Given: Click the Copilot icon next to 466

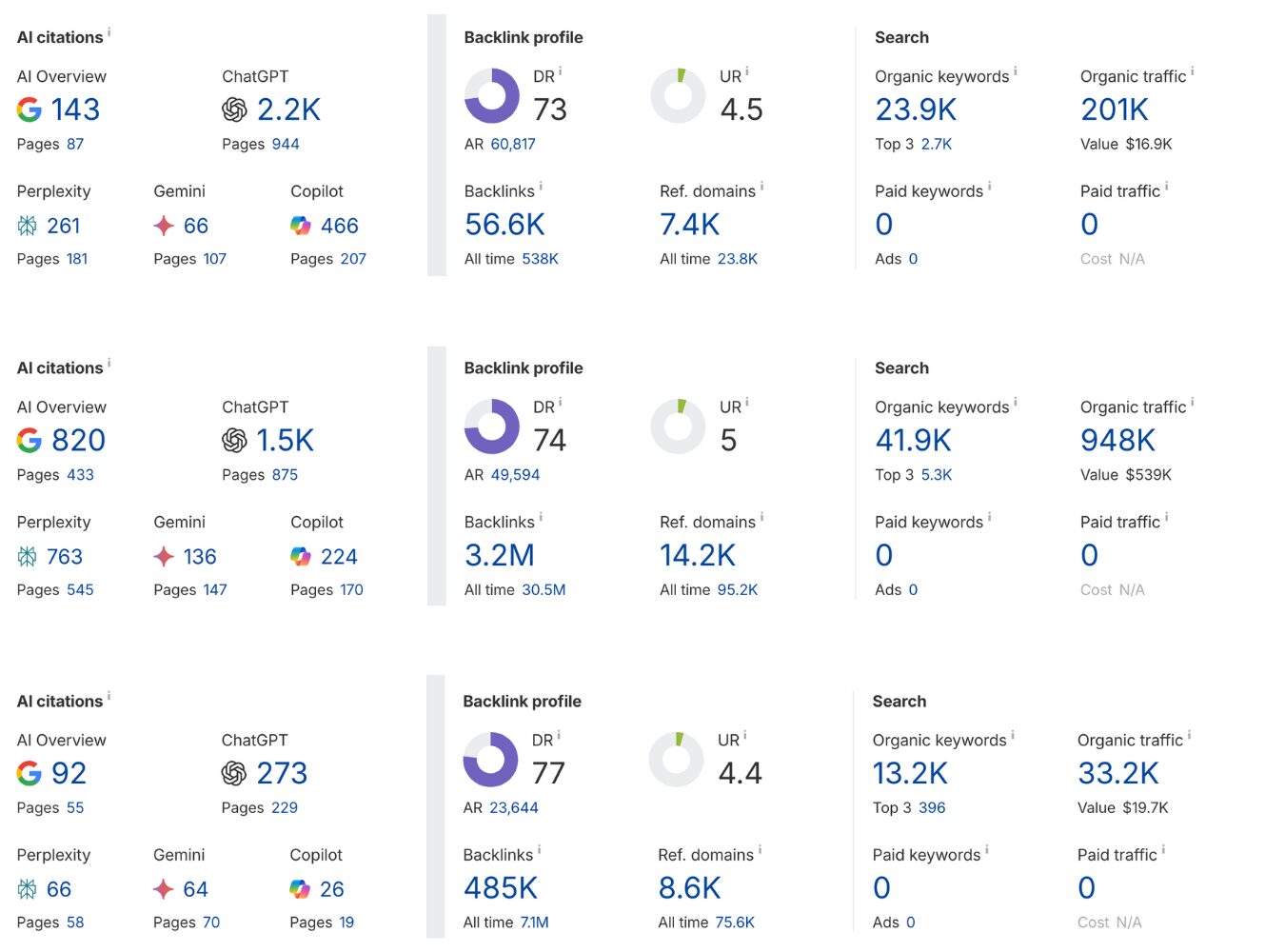Looking at the screenshot, I should click(299, 226).
